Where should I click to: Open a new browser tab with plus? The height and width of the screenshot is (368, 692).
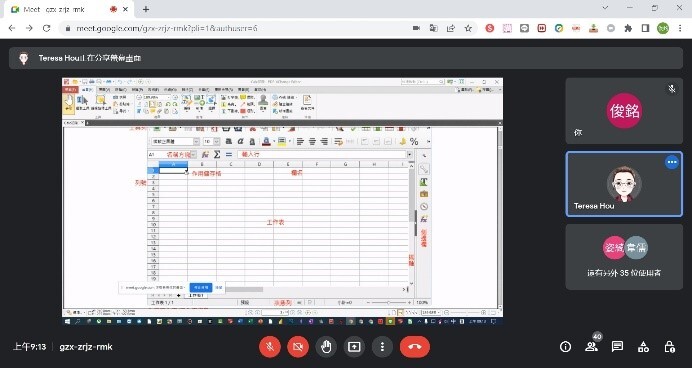tap(146, 9)
